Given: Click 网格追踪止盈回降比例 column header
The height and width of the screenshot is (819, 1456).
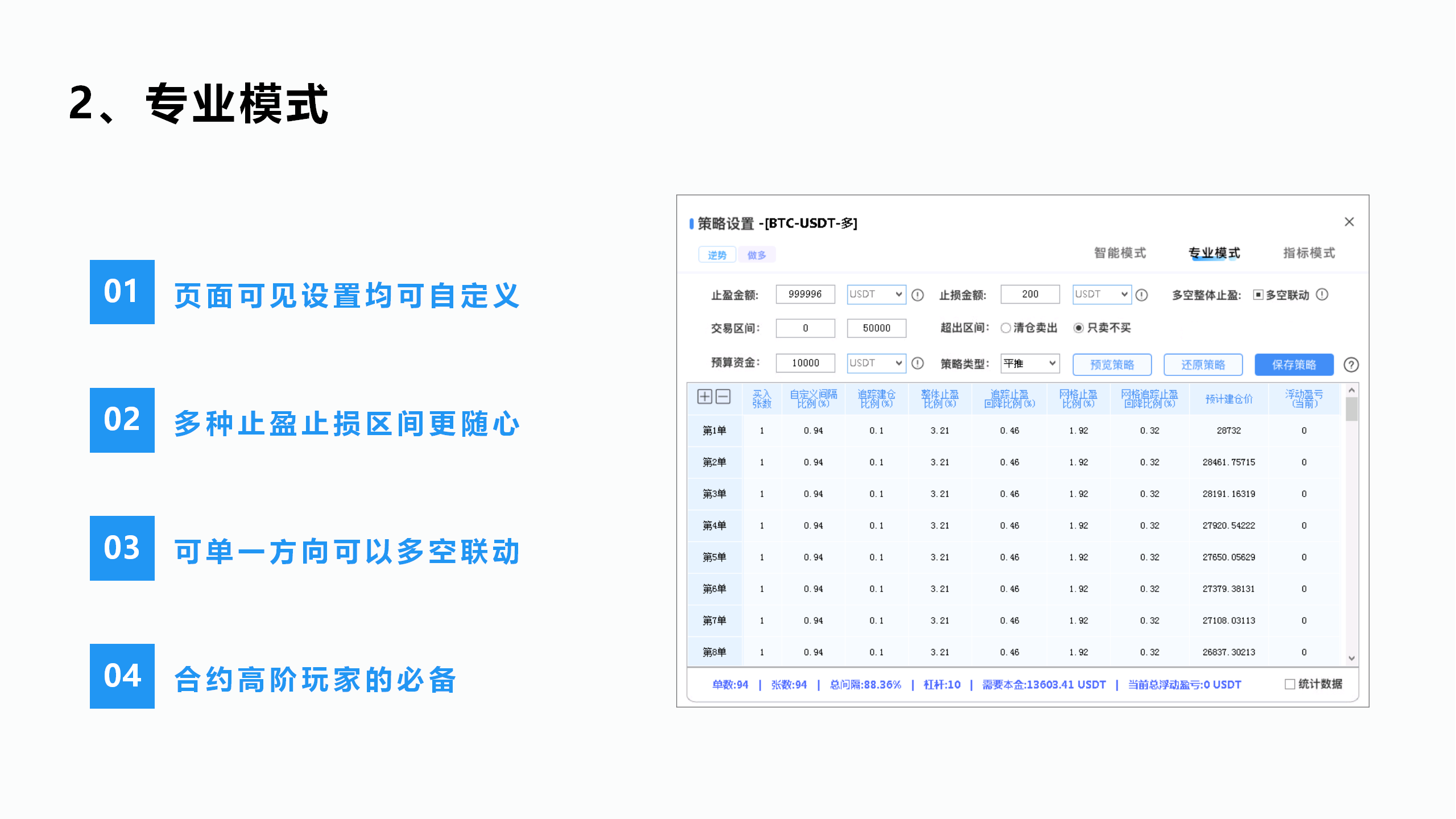Looking at the screenshot, I should tap(1149, 399).
